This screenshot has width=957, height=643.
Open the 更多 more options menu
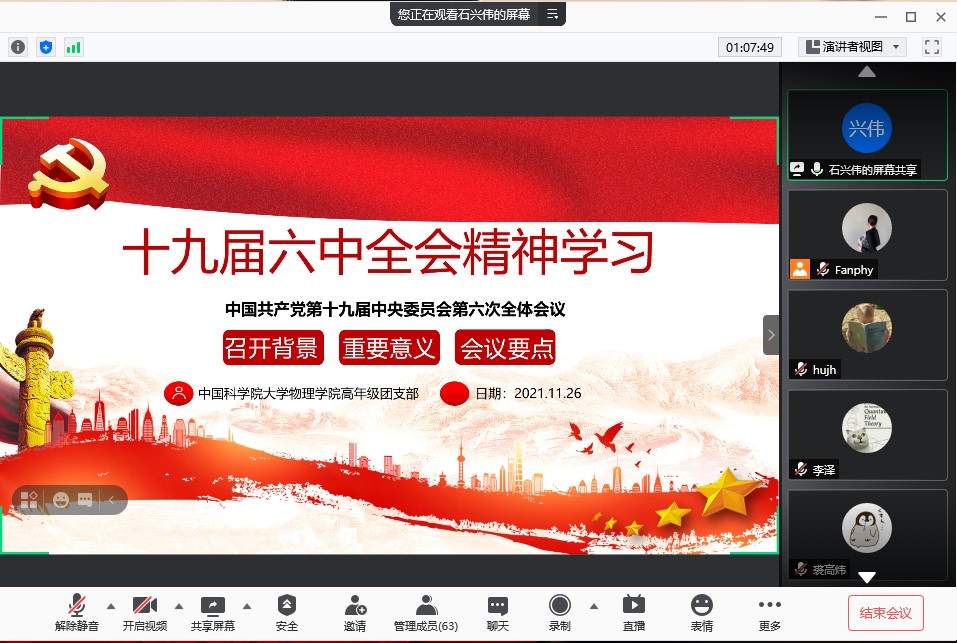pyautogui.click(x=769, y=613)
